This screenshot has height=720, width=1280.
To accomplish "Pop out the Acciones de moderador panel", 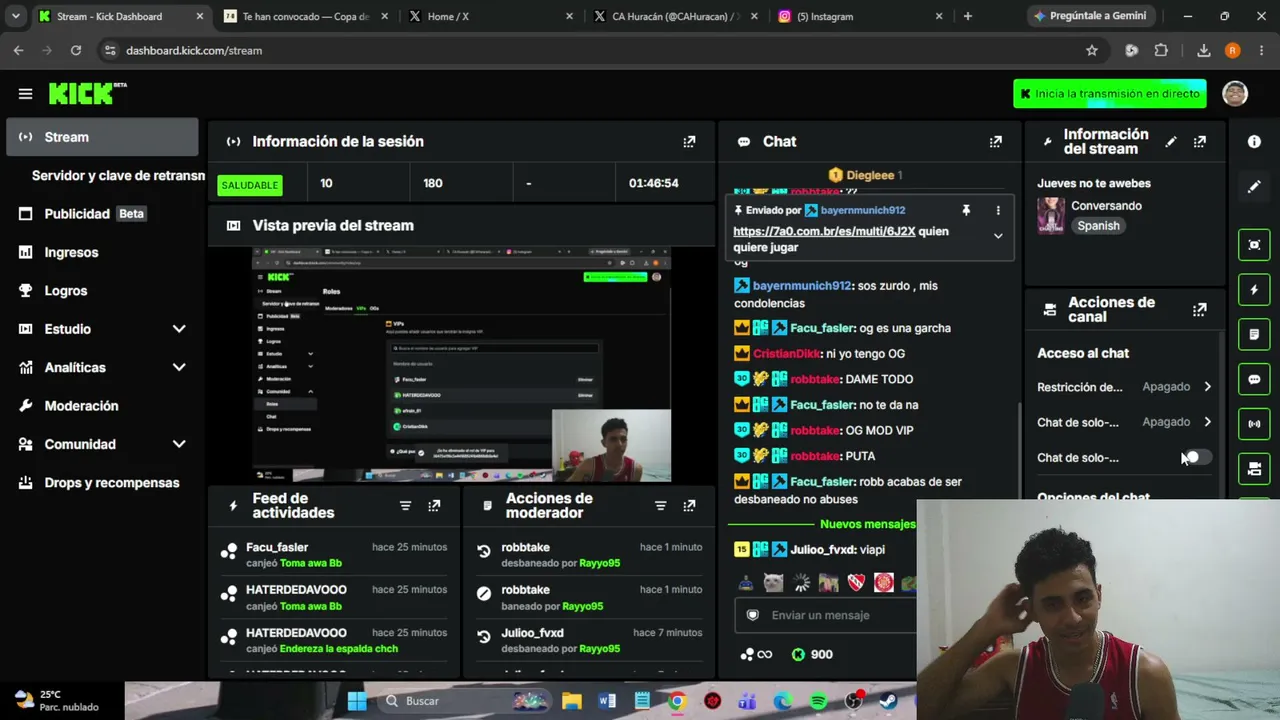I will (x=689, y=506).
